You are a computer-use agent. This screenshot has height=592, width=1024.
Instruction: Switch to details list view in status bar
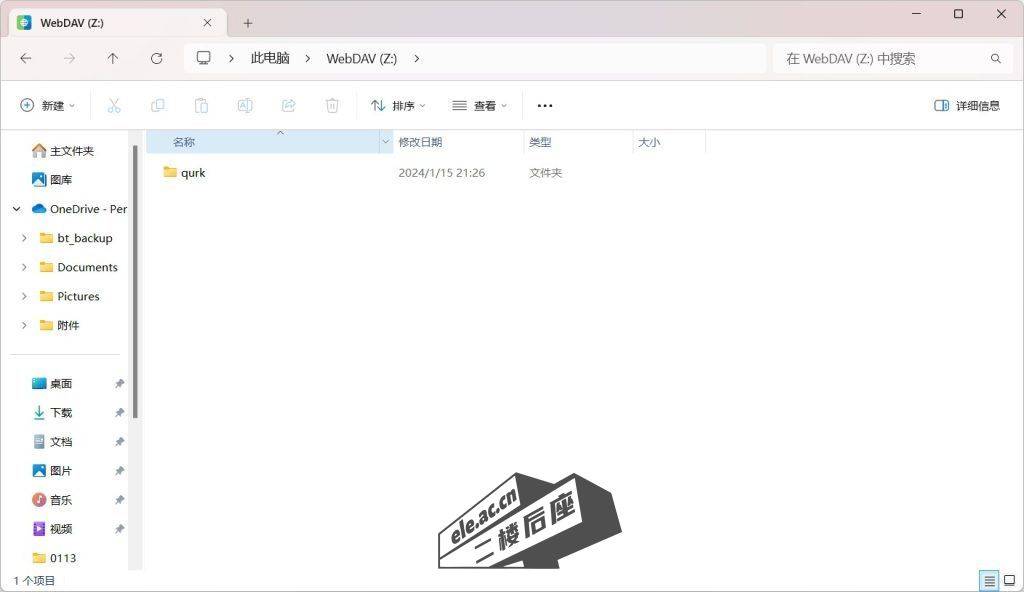pyautogui.click(x=989, y=581)
